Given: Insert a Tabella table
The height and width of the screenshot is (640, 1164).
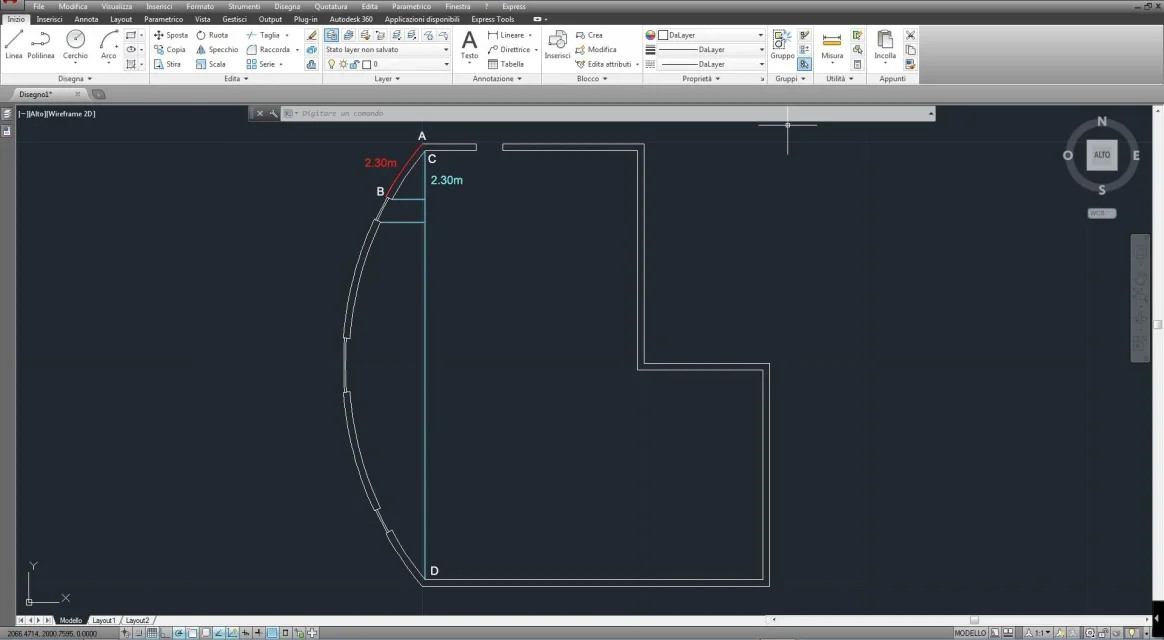Looking at the screenshot, I should (506, 65).
